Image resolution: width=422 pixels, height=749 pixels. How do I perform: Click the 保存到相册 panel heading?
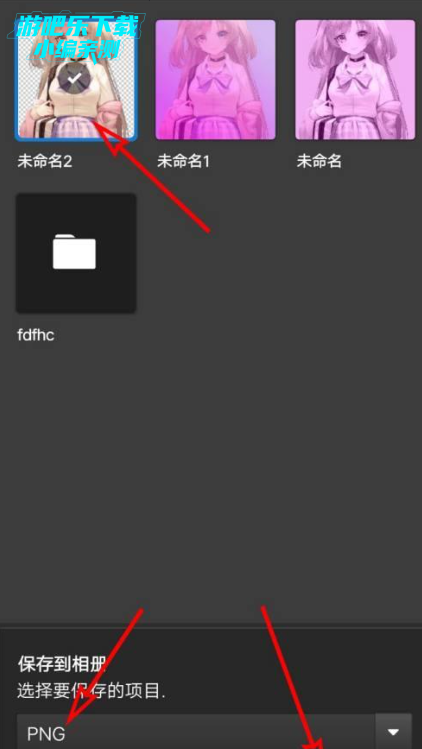(61, 664)
